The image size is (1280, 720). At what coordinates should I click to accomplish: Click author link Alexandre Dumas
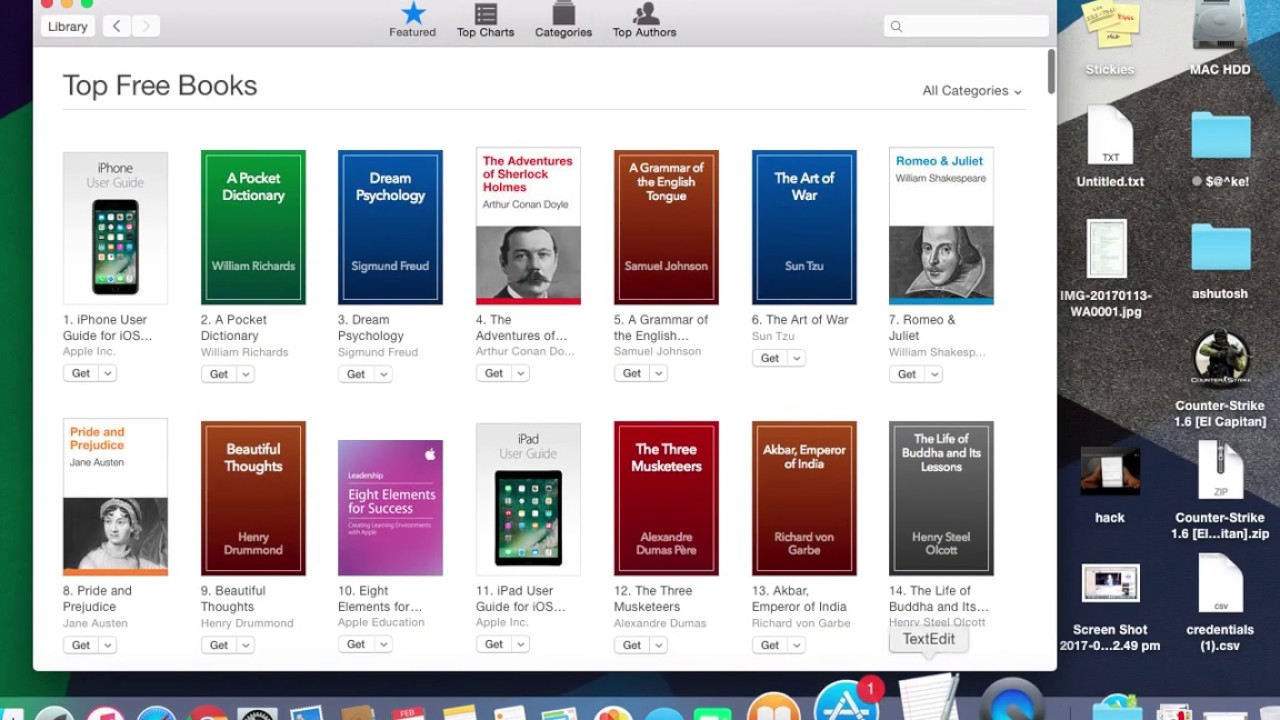tap(660, 623)
